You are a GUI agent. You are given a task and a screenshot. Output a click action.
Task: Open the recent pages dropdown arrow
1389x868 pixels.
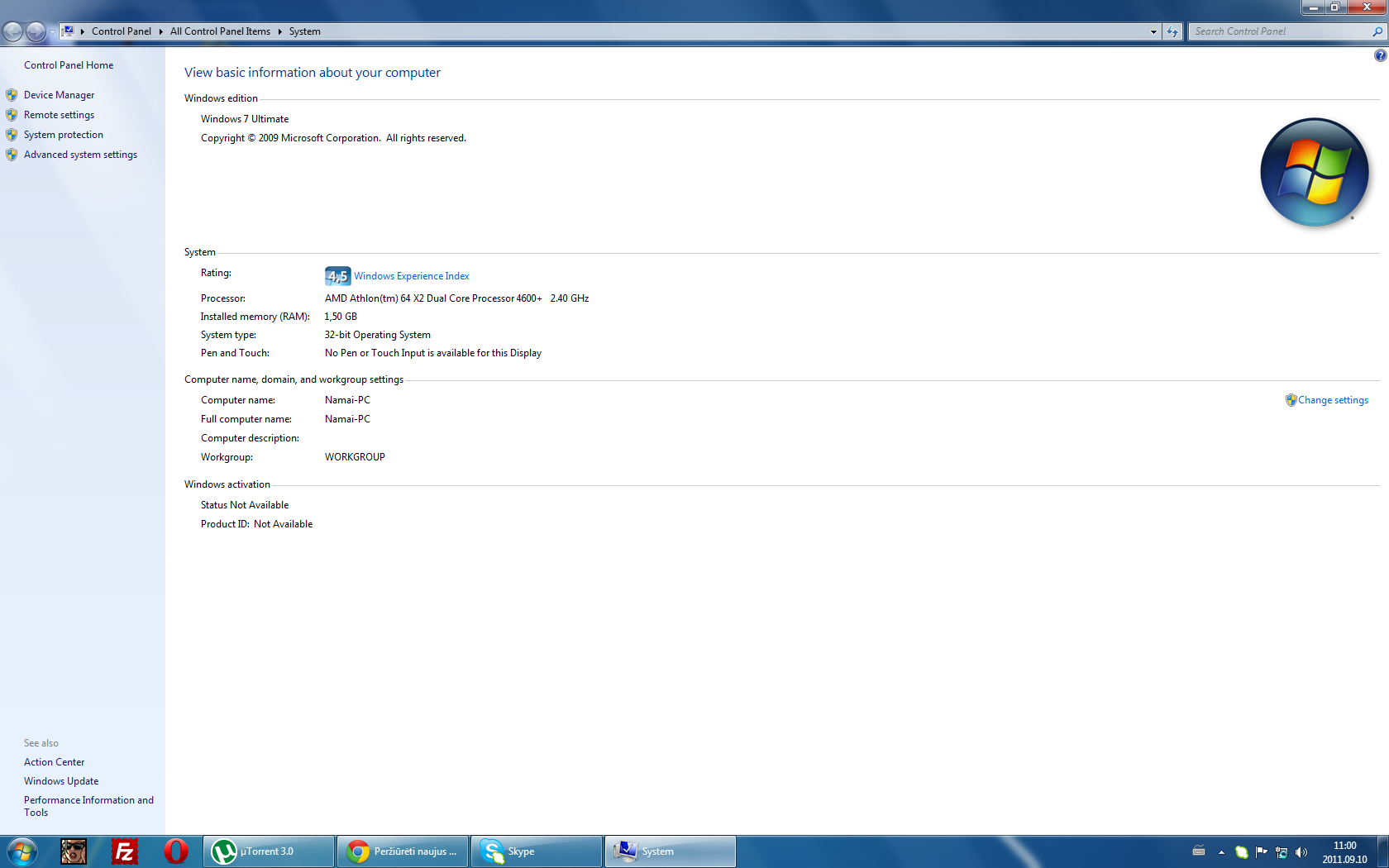coord(52,32)
